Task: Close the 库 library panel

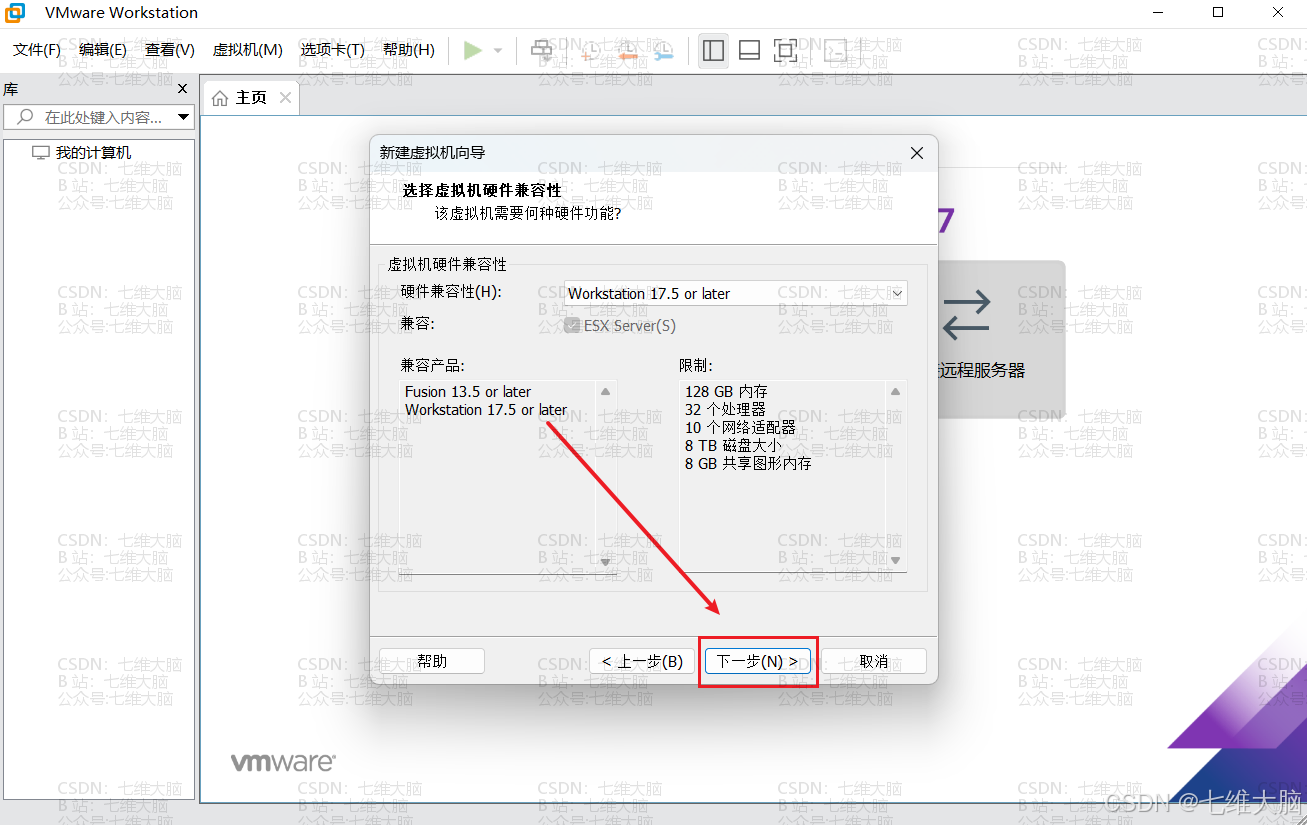Action: point(182,89)
